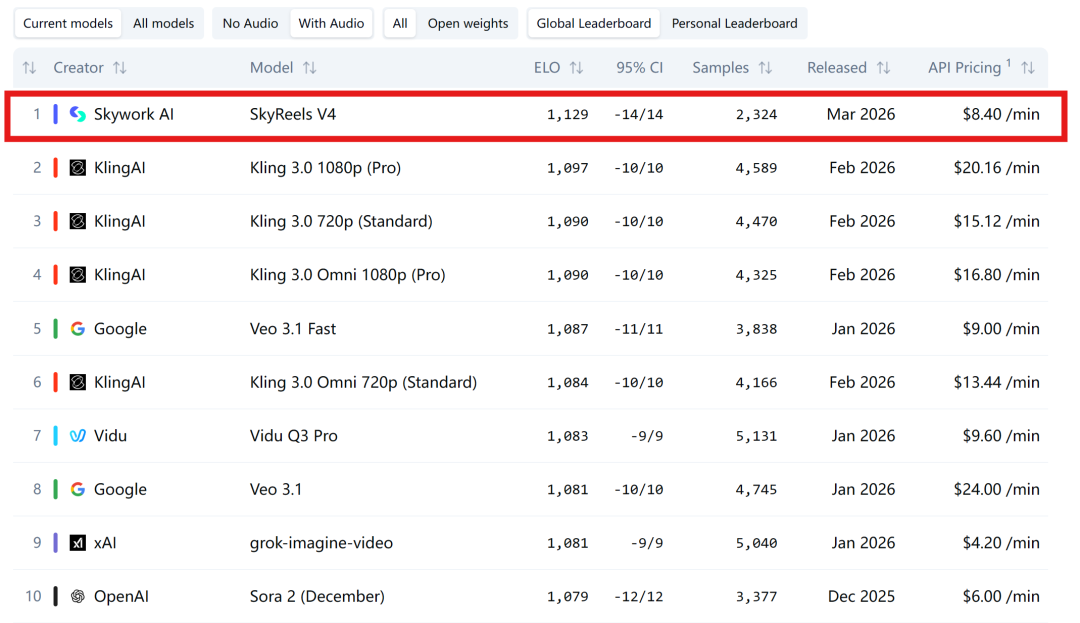Click sort arrows next to API Pricing
This screenshot has width=1080, height=623.
pyautogui.click(x=1027, y=68)
